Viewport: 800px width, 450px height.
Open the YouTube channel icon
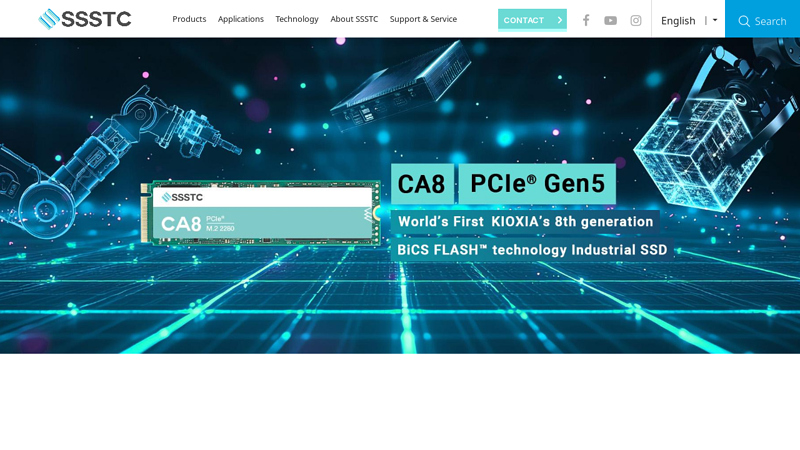(610, 20)
